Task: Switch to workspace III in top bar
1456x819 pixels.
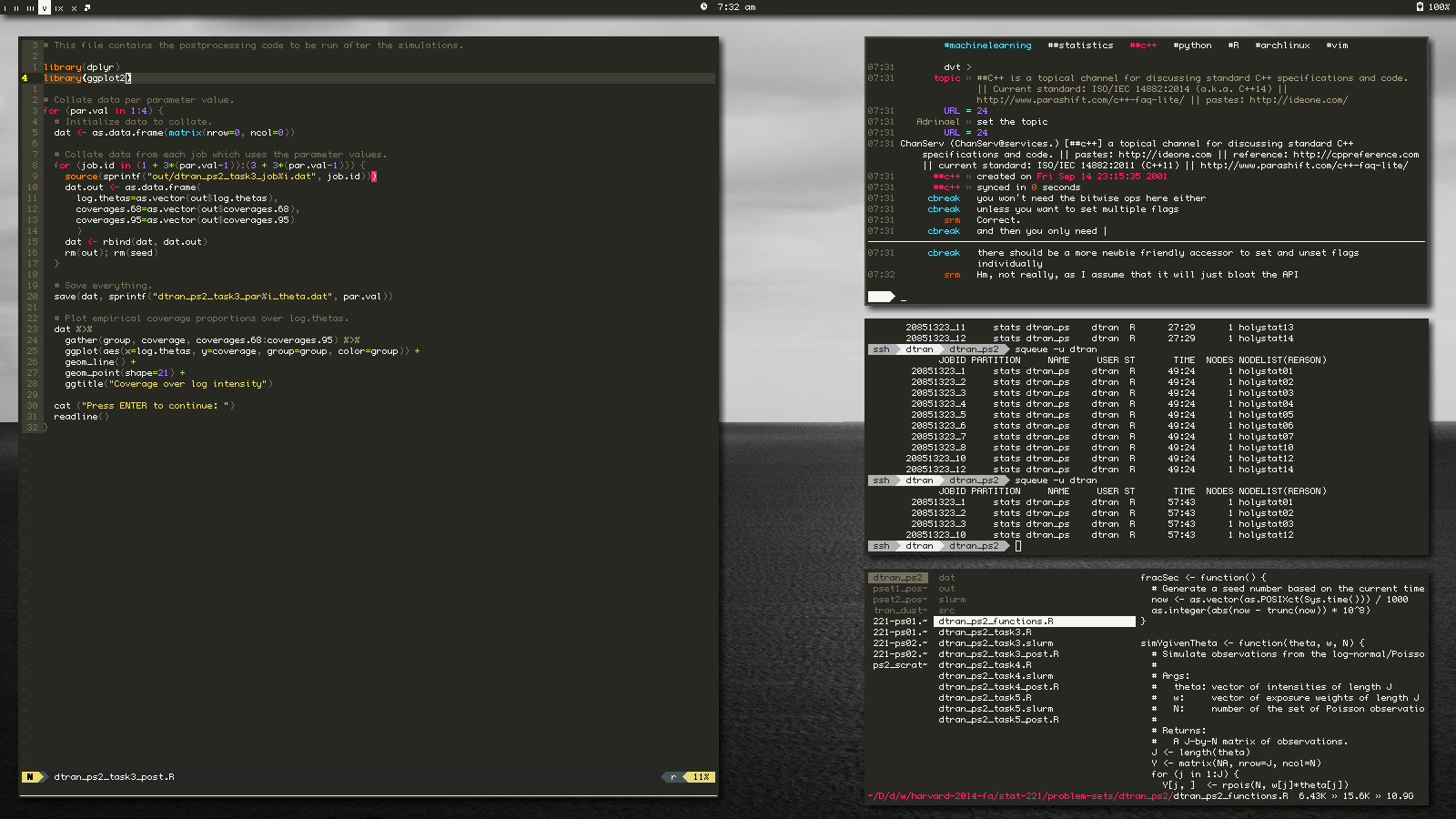Action: pos(30,7)
